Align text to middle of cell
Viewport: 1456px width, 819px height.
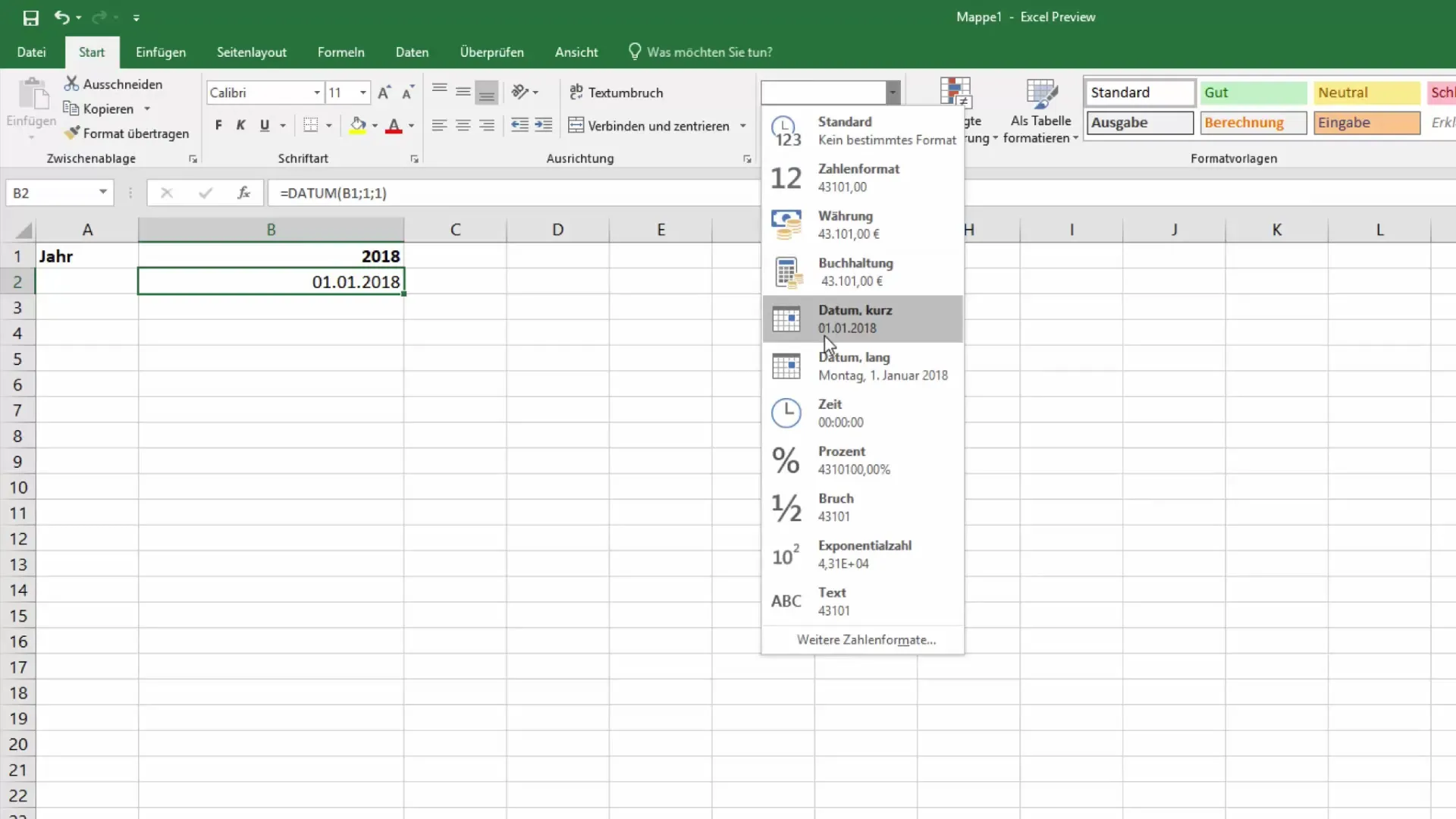click(463, 92)
